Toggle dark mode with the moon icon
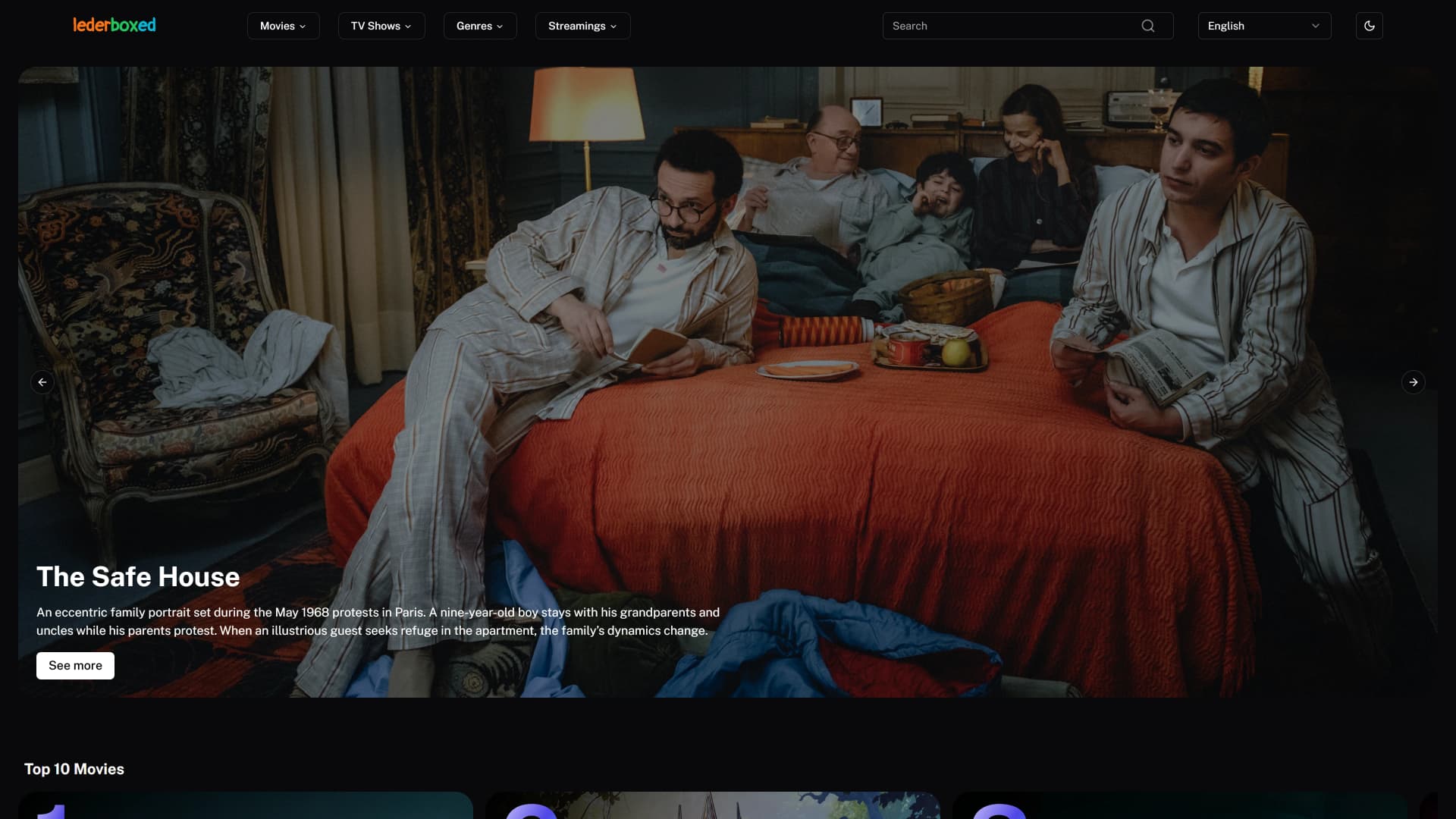Viewport: 1456px width, 819px height. click(1369, 26)
